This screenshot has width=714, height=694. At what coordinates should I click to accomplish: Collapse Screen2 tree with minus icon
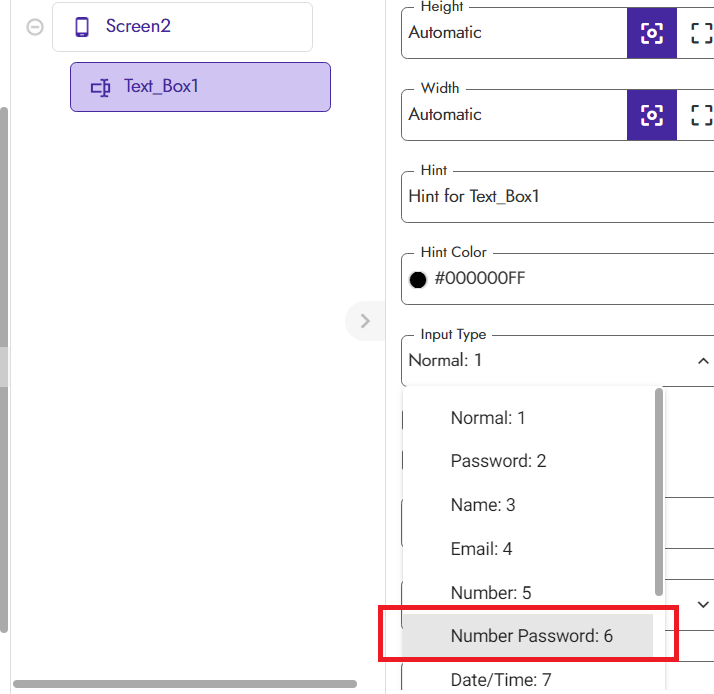pyautogui.click(x=35, y=27)
